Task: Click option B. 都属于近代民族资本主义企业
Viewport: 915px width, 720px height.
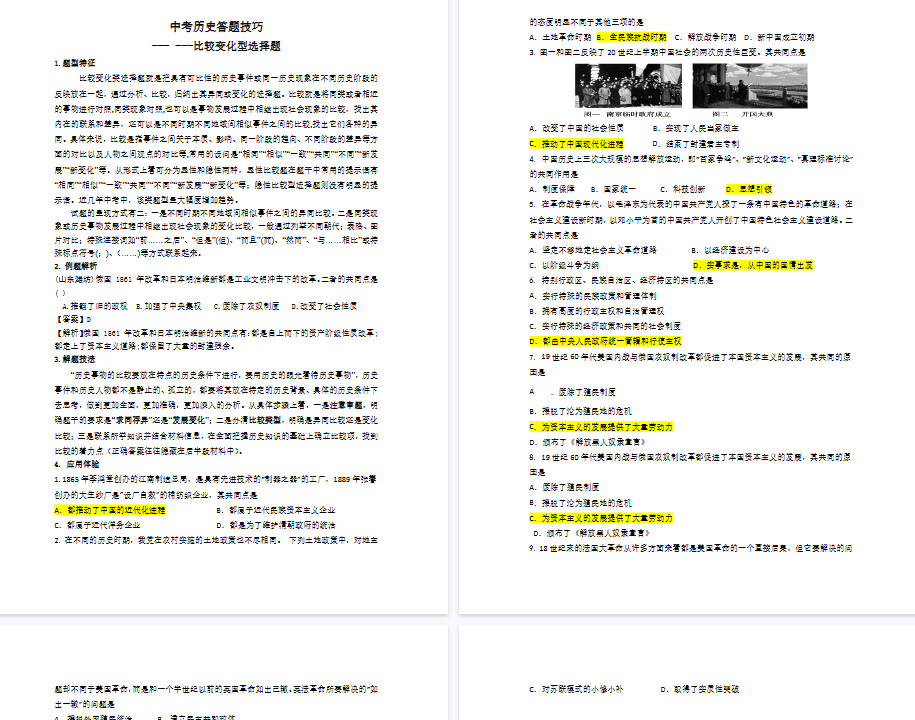Action: 276,510
